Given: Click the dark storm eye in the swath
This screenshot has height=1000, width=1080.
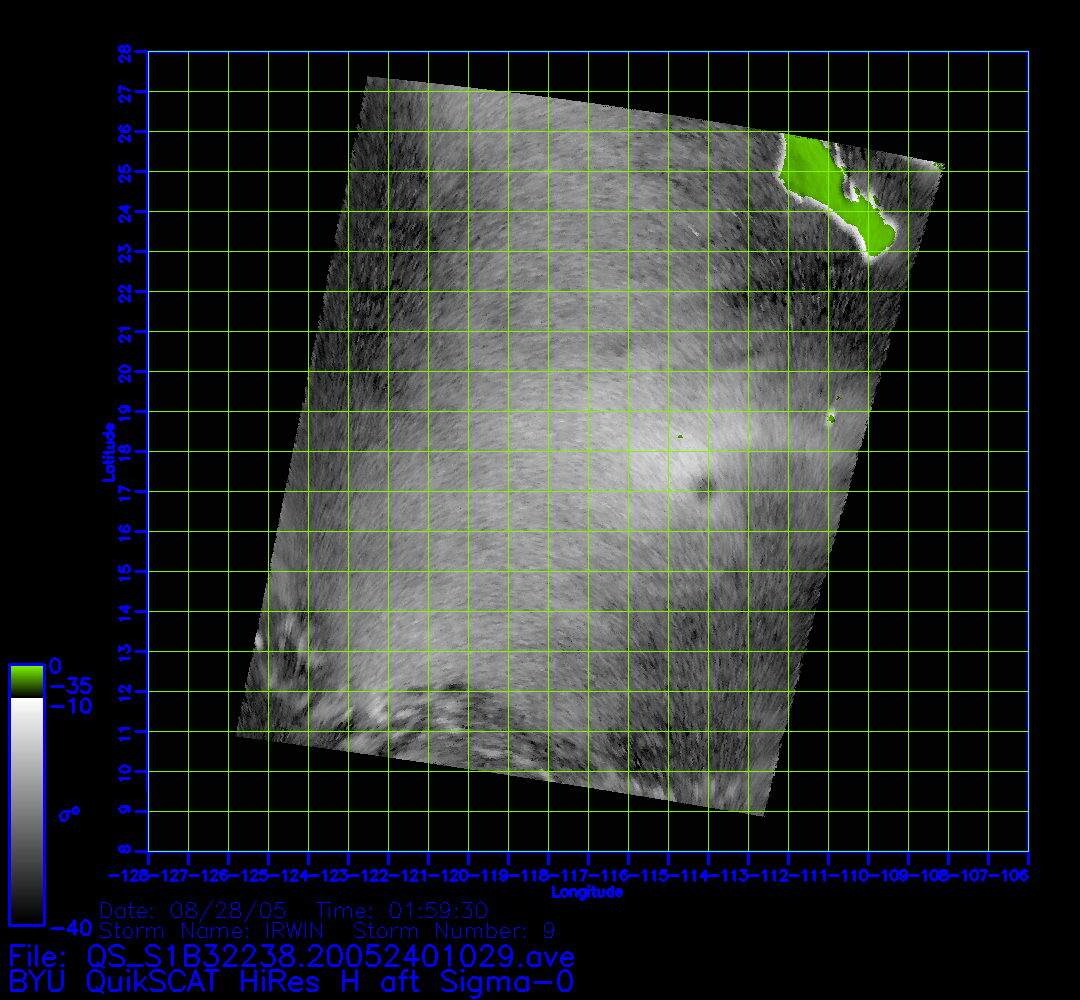Looking at the screenshot, I should tap(706, 487).
